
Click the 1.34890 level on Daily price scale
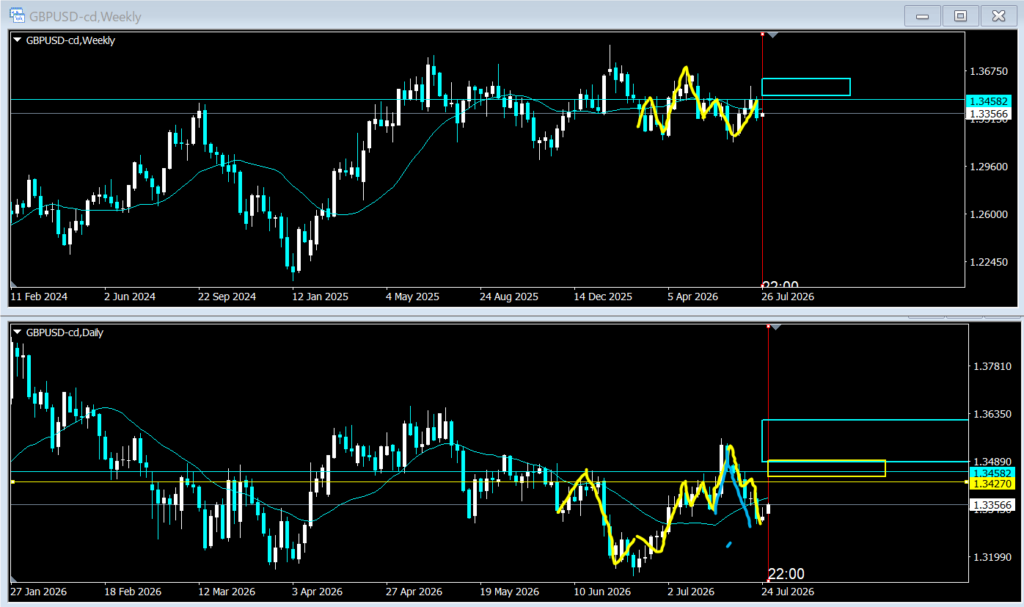tap(992, 462)
